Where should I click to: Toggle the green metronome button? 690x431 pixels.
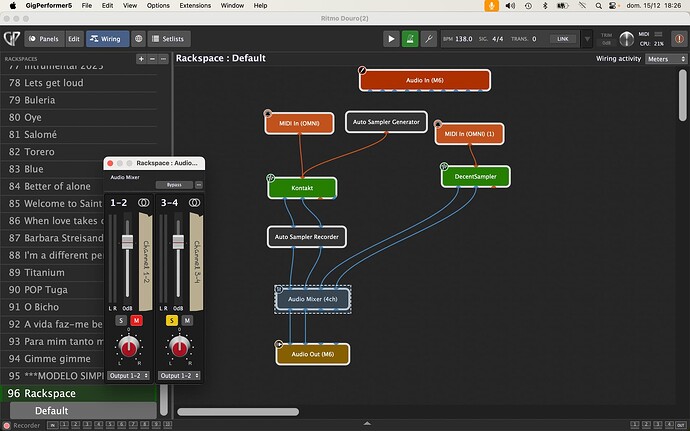[x=410, y=39]
